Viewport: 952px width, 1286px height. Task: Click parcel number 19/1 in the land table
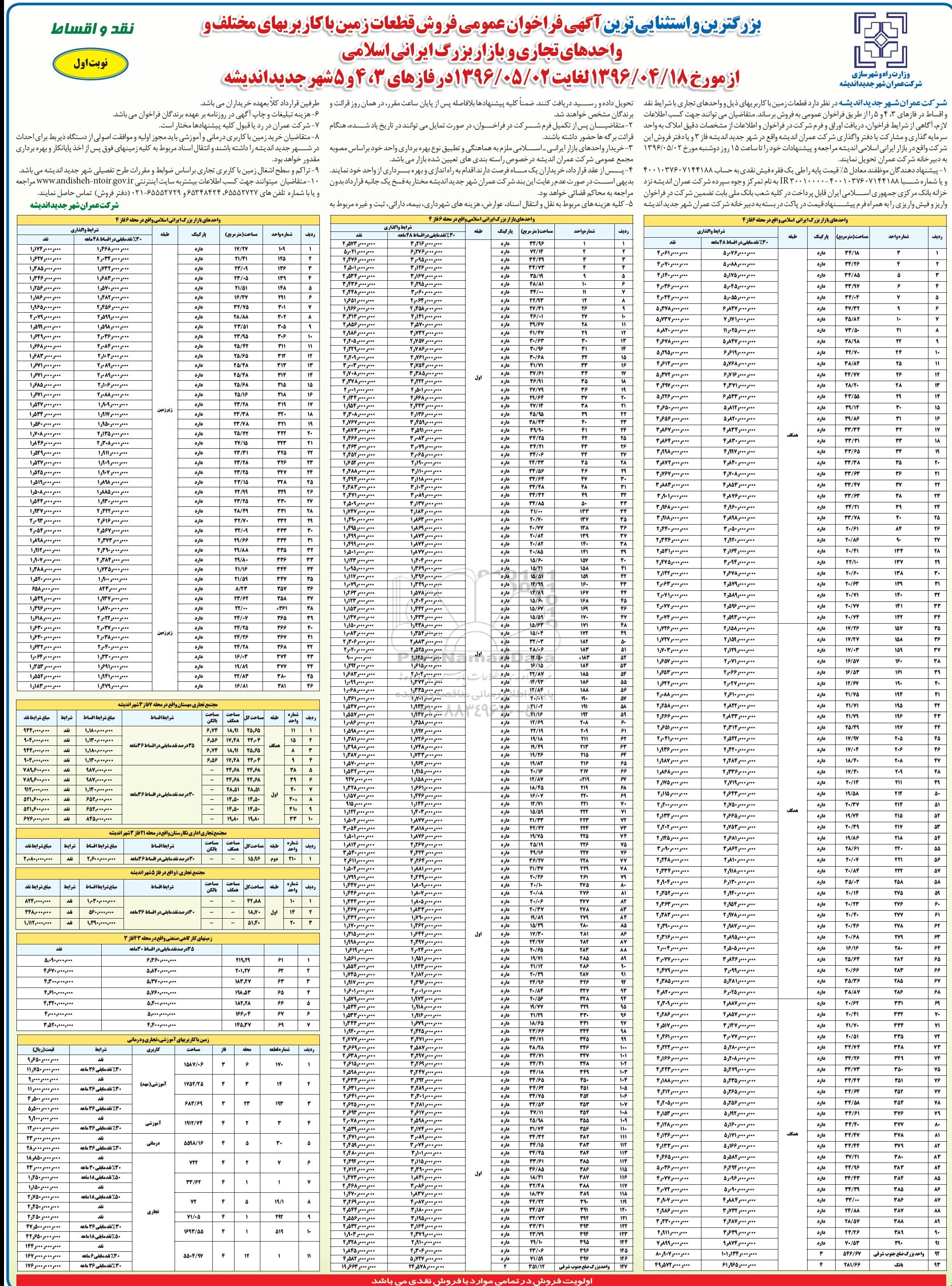[279, 1202]
